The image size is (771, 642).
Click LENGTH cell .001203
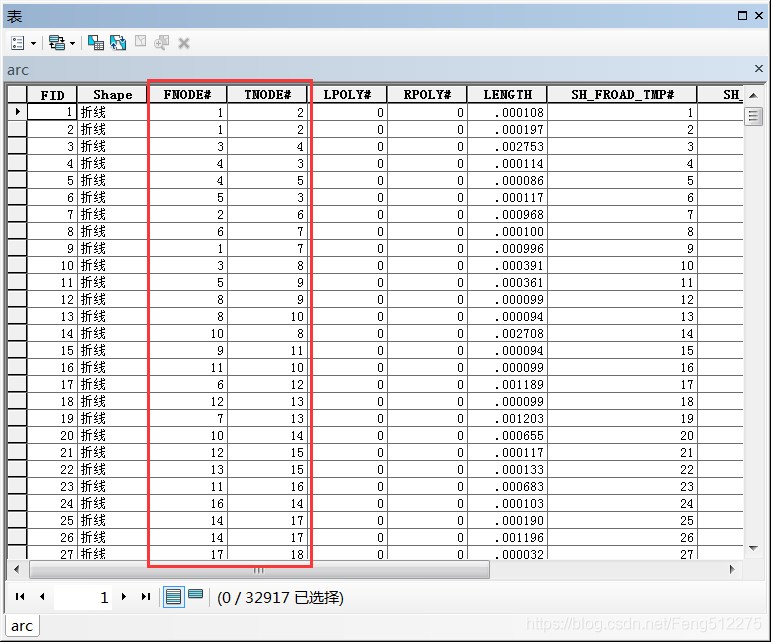(507, 419)
